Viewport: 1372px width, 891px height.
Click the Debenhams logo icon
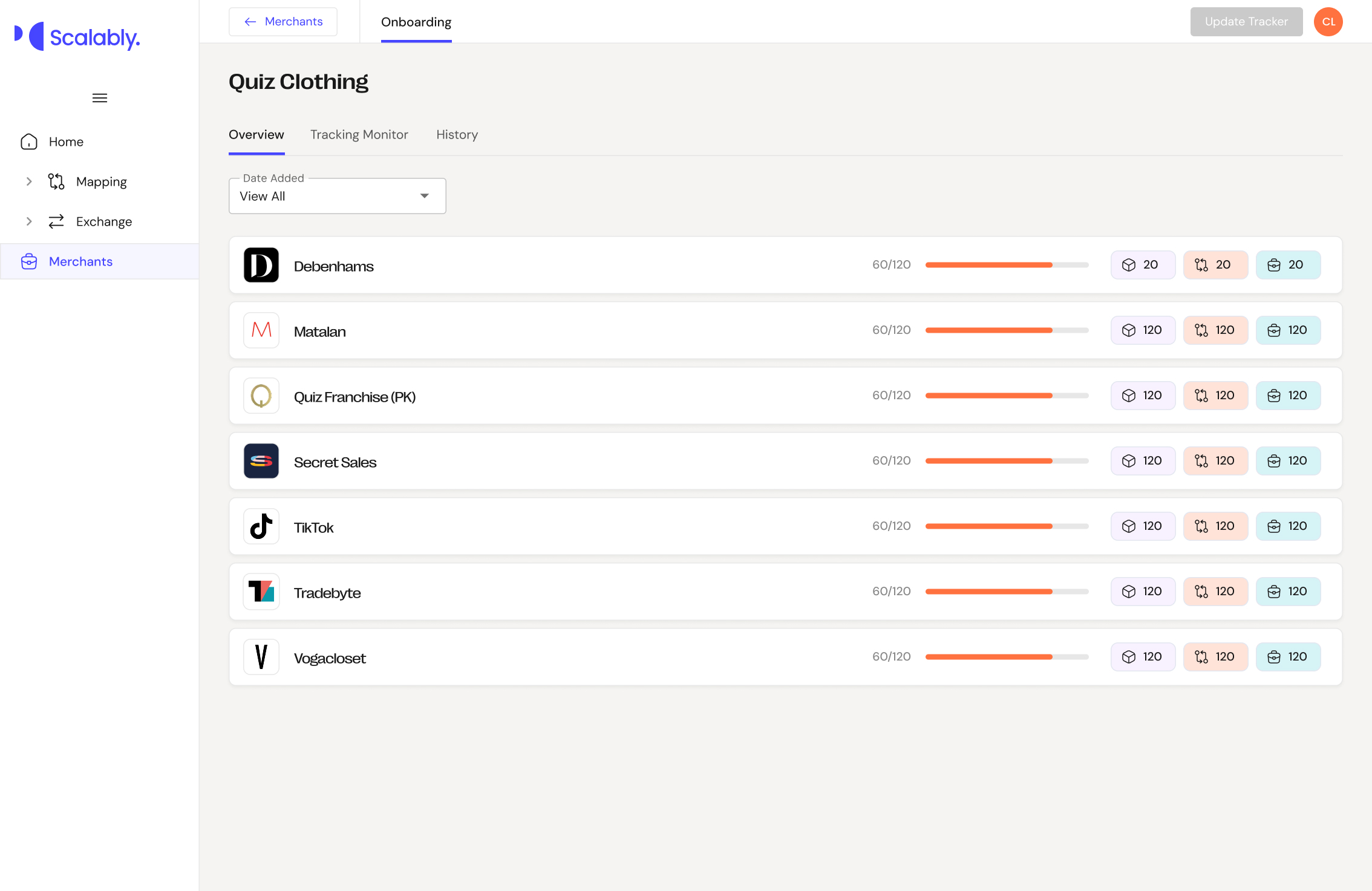(261, 265)
